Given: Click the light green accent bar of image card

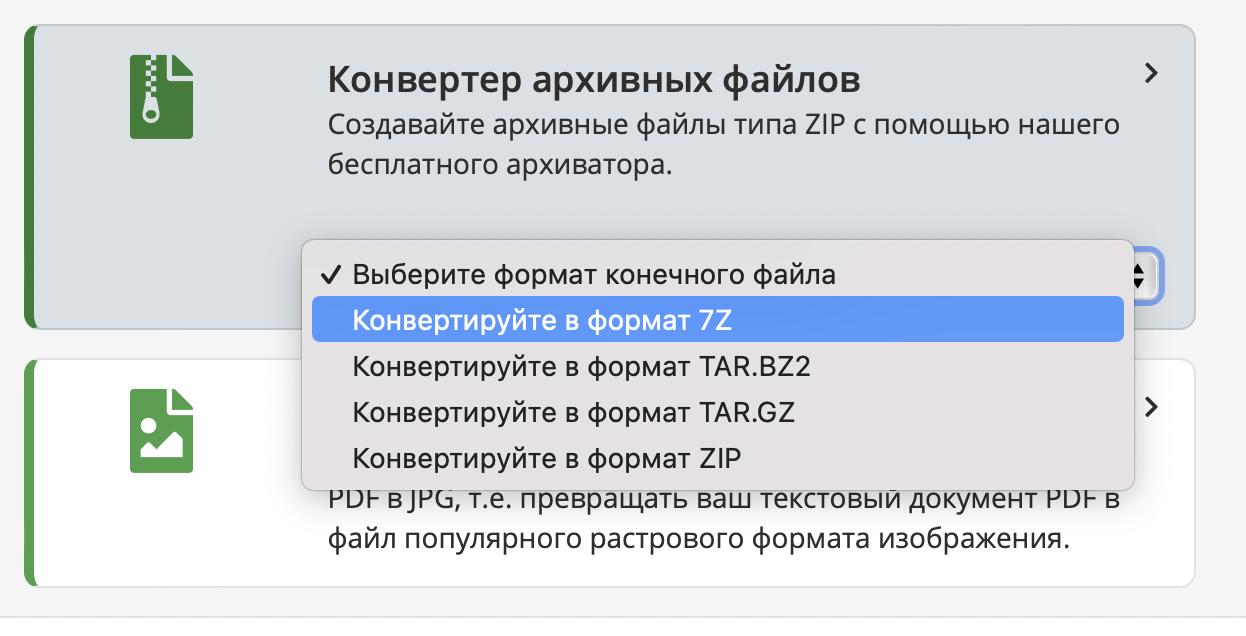Looking at the screenshot, I should click(31, 472).
